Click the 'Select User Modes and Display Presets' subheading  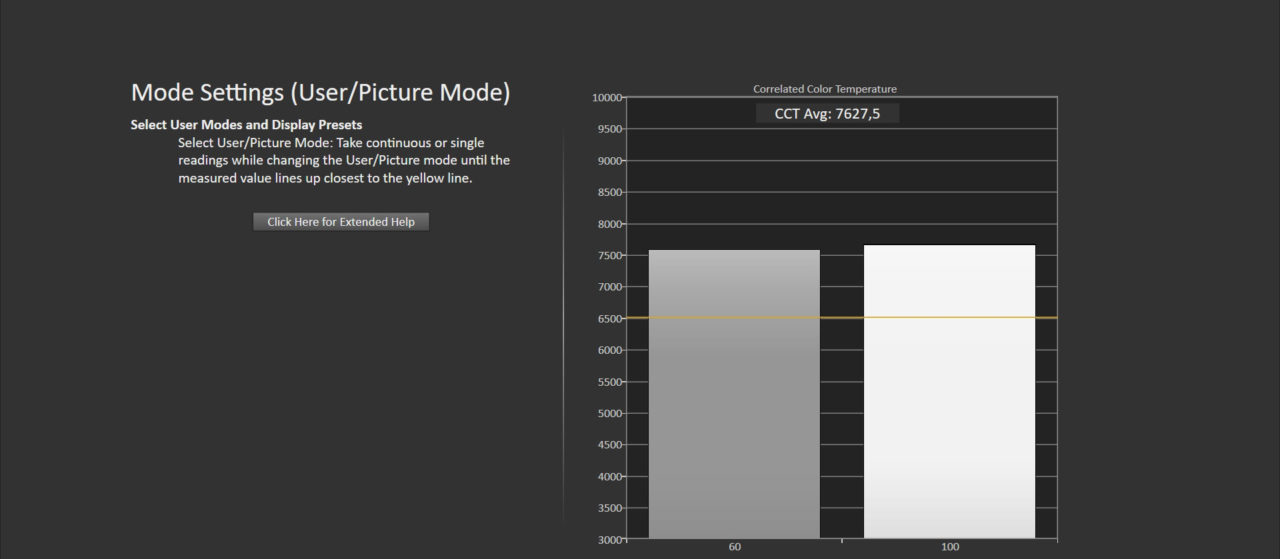246,125
